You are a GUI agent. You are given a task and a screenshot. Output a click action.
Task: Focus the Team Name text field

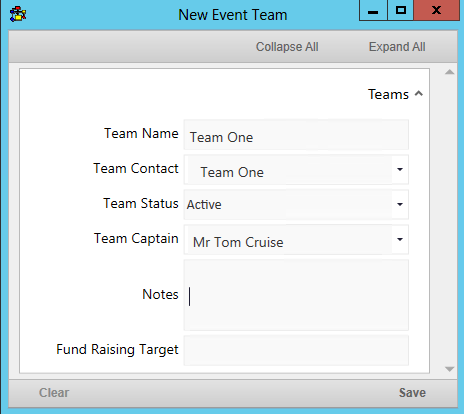[x=296, y=135]
